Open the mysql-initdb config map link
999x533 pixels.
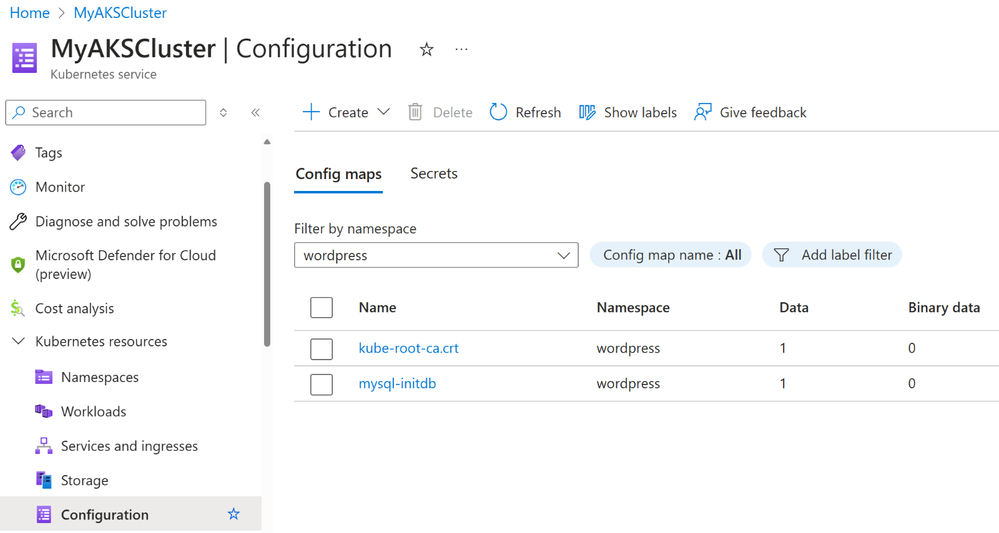tap(397, 384)
